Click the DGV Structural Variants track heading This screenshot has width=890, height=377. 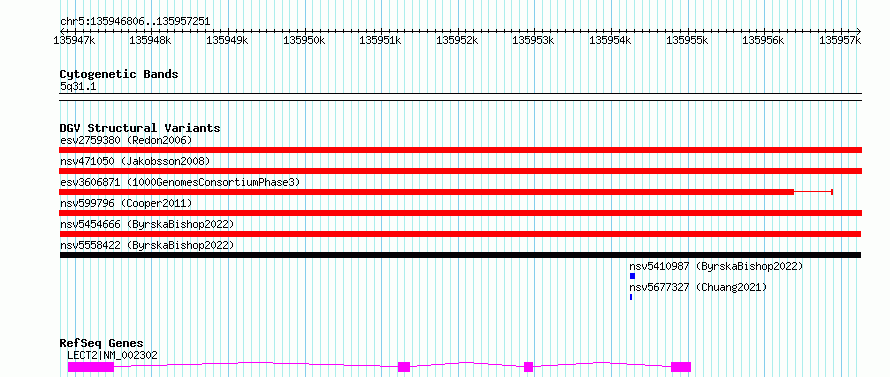tap(140, 128)
